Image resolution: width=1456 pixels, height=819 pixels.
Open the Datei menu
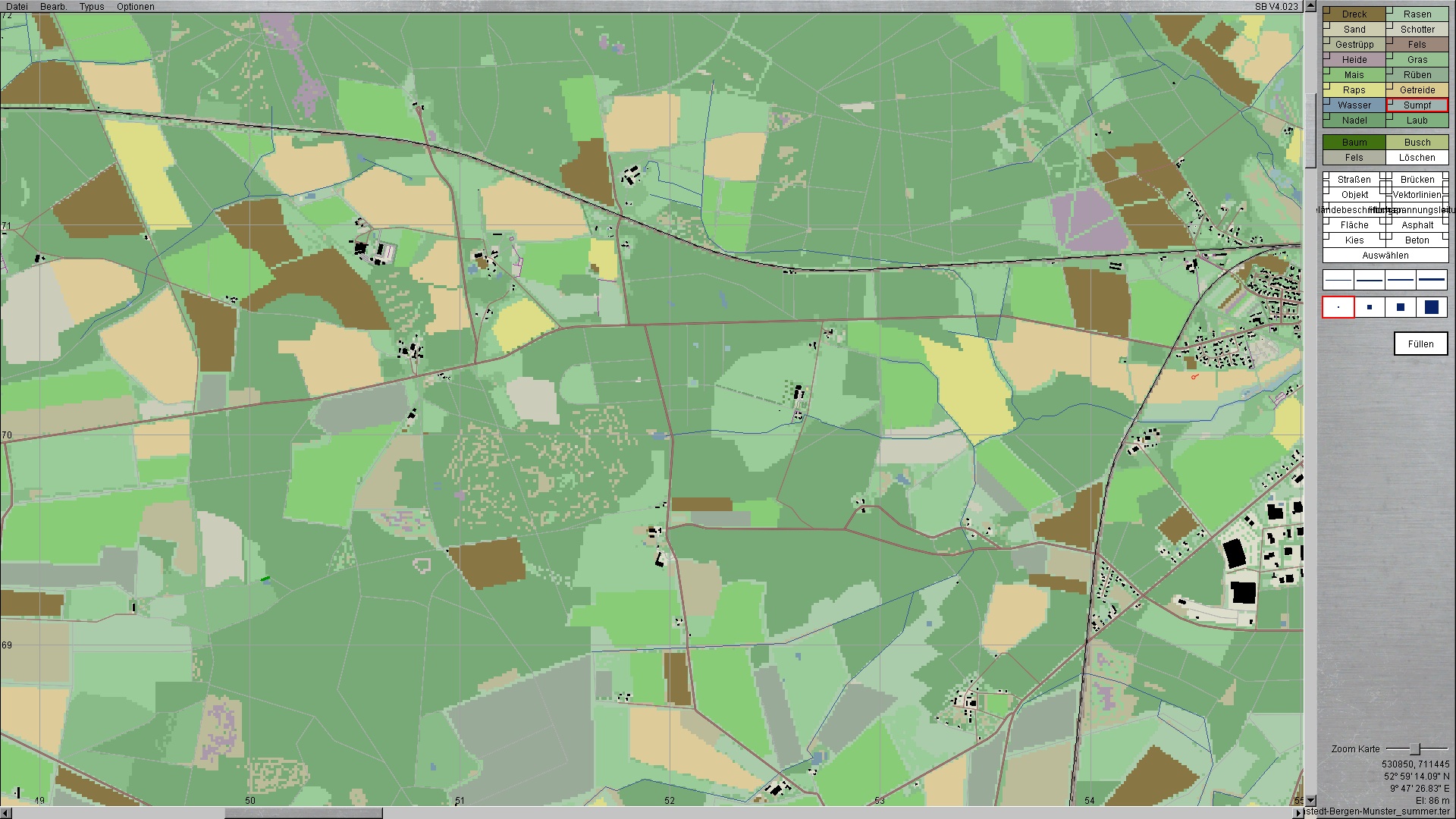coord(17,7)
